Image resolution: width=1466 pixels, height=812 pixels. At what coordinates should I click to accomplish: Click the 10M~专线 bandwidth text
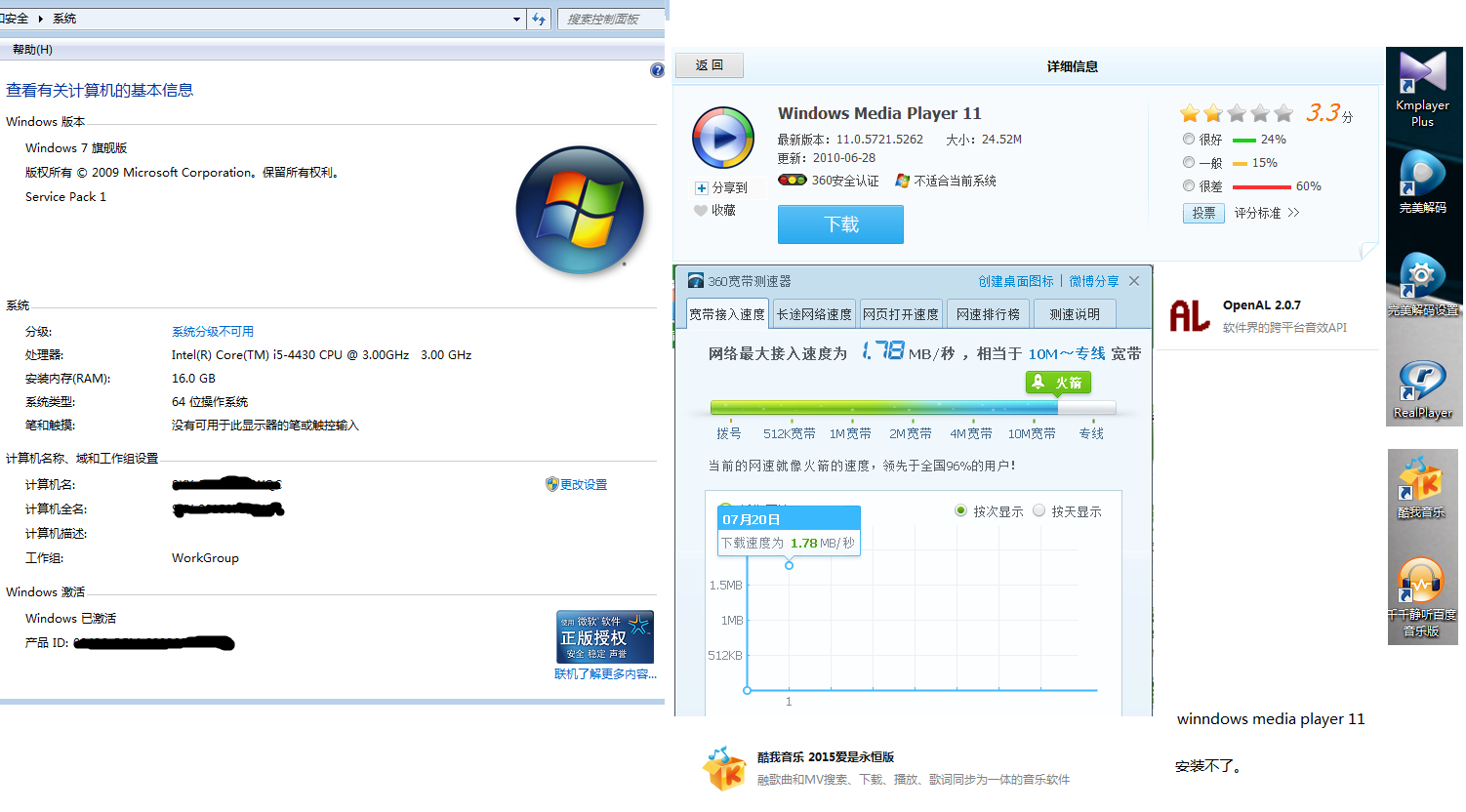(1067, 353)
